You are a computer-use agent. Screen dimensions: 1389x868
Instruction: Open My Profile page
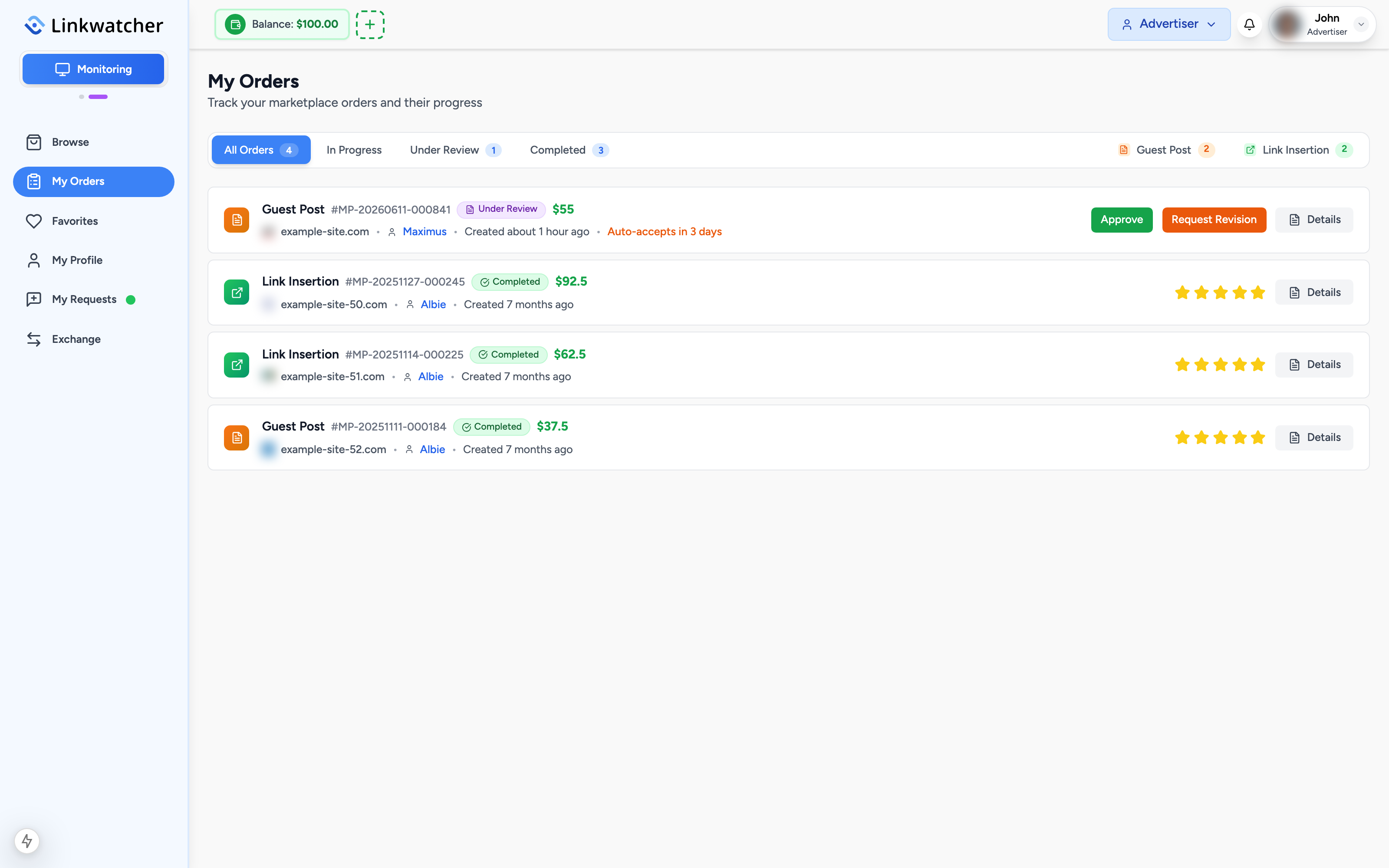(x=94, y=260)
